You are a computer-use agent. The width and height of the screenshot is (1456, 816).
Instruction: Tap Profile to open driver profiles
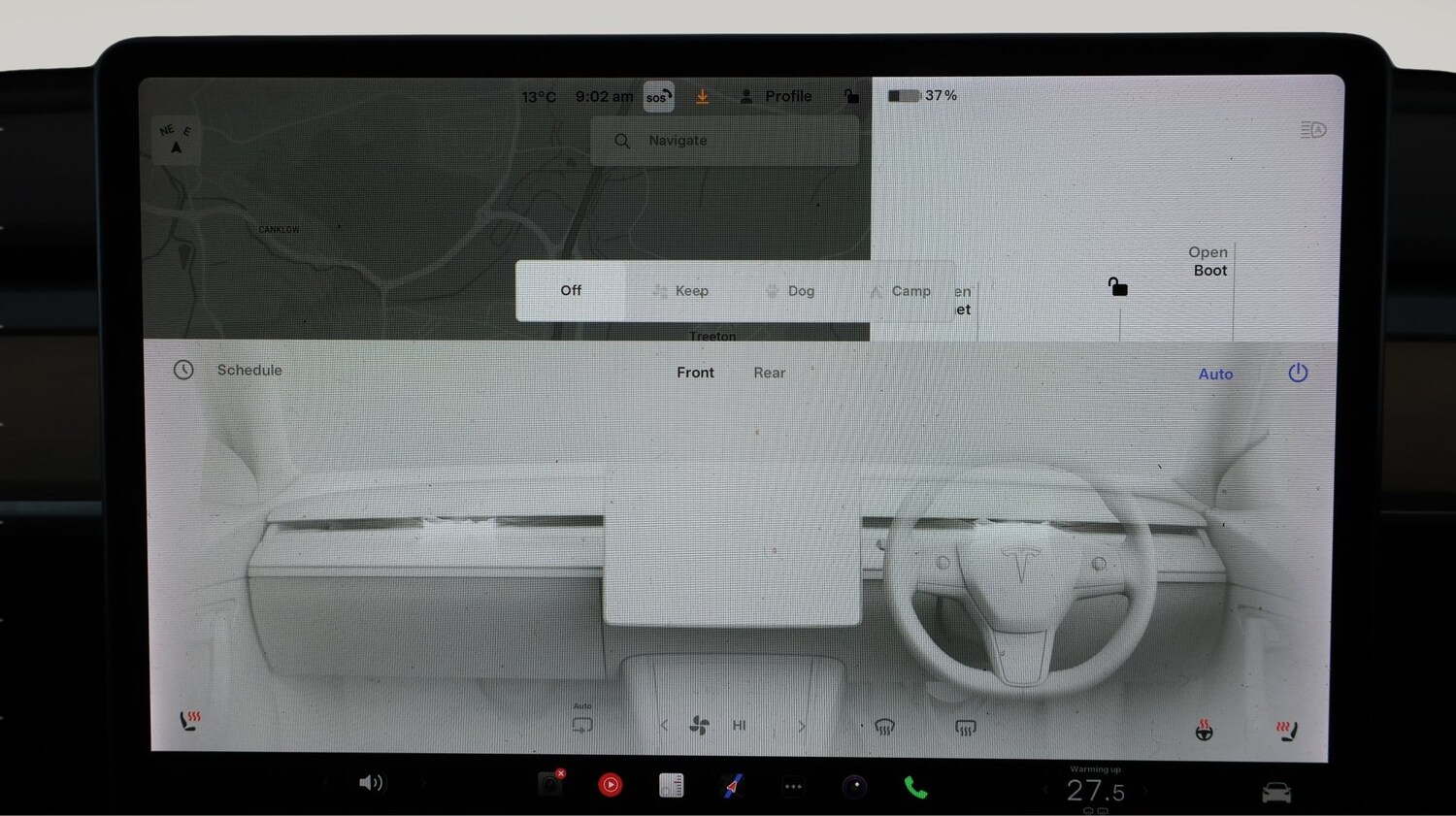point(777,96)
